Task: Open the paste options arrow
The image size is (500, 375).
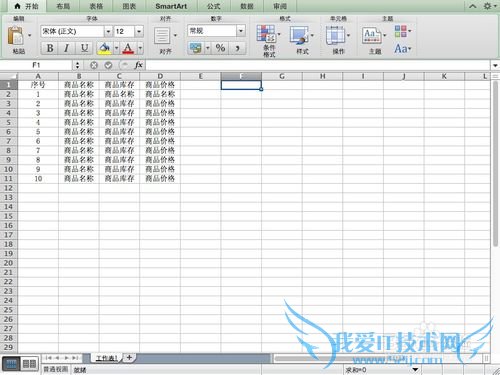Action: tap(29, 35)
